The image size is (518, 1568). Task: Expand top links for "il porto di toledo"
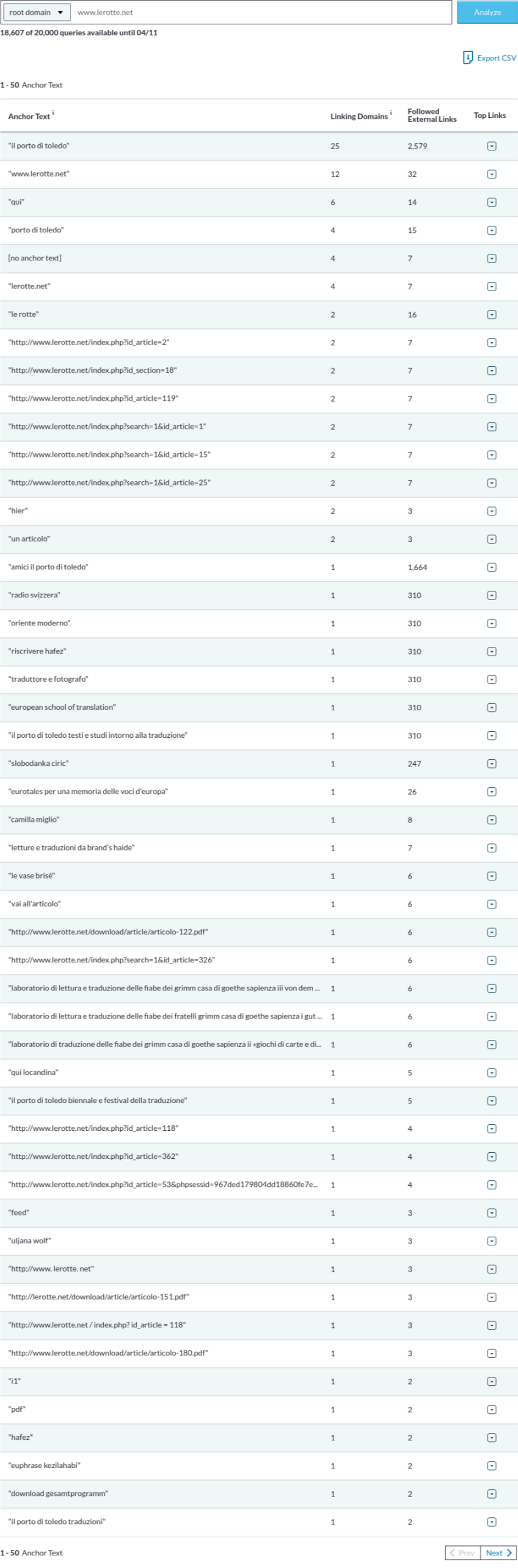click(x=491, y=146)
